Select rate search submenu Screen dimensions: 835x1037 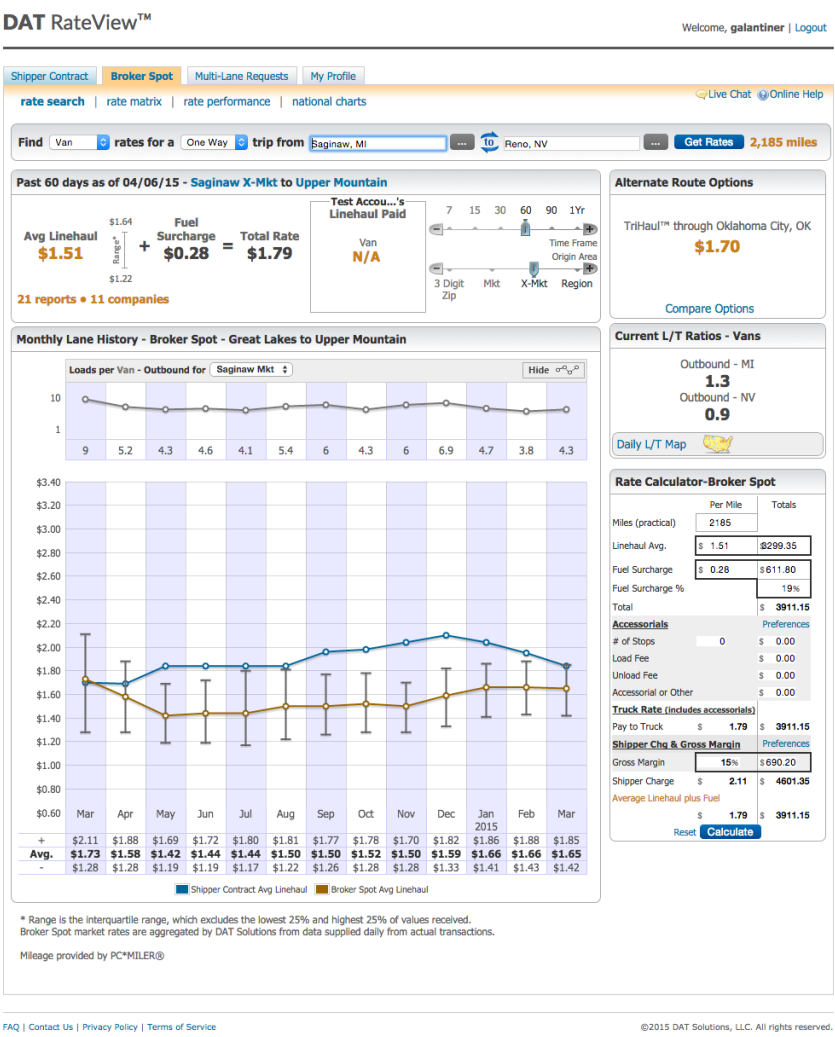click(52, 101)
